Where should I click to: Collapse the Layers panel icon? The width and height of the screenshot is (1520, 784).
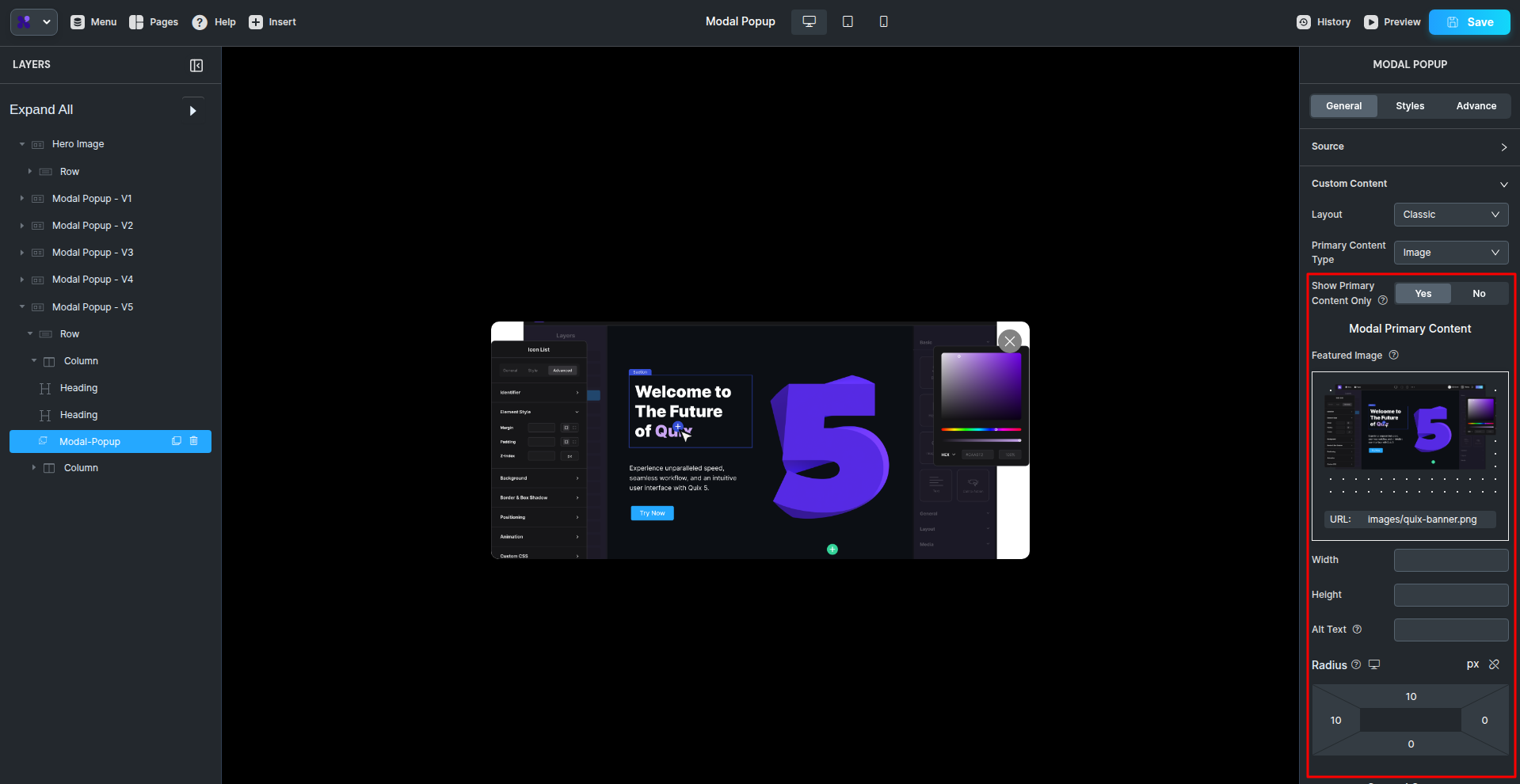click(x=196, y=66)
